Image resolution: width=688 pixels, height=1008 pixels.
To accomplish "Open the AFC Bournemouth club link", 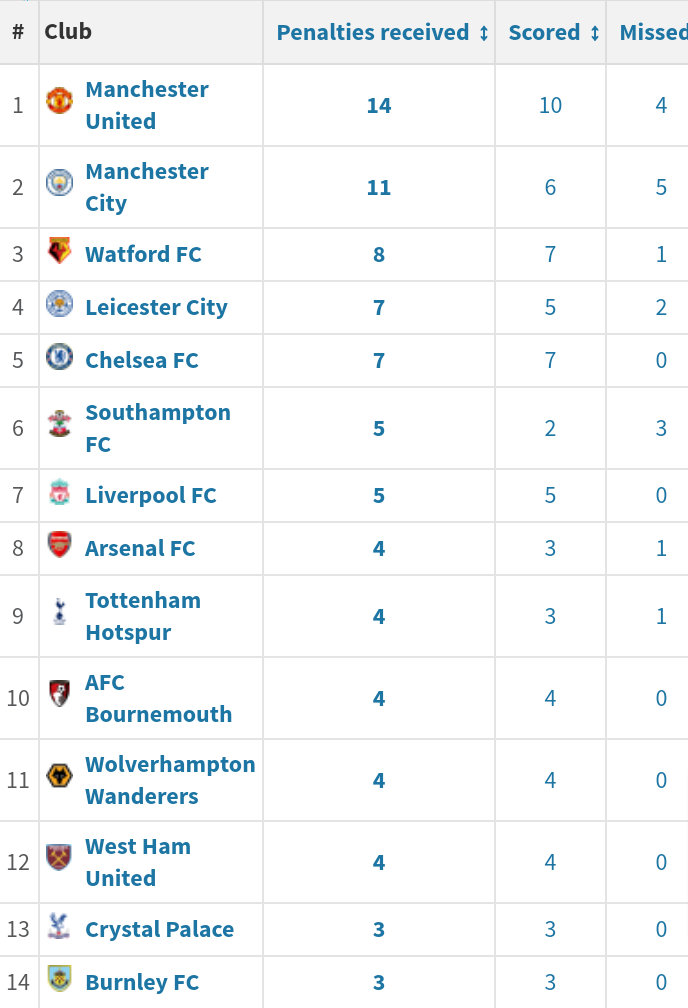I will (x=158, y=698).
